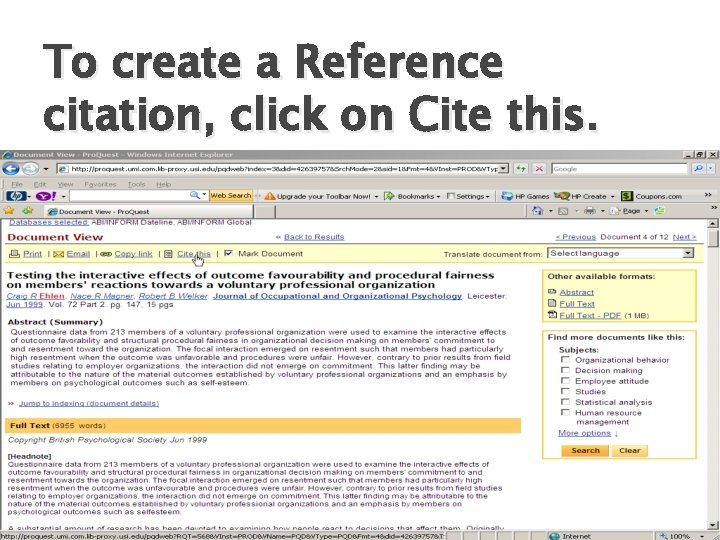This screenshot has height=540, width=720.
Task: Open the File menu
Action: tap(17, 184)
